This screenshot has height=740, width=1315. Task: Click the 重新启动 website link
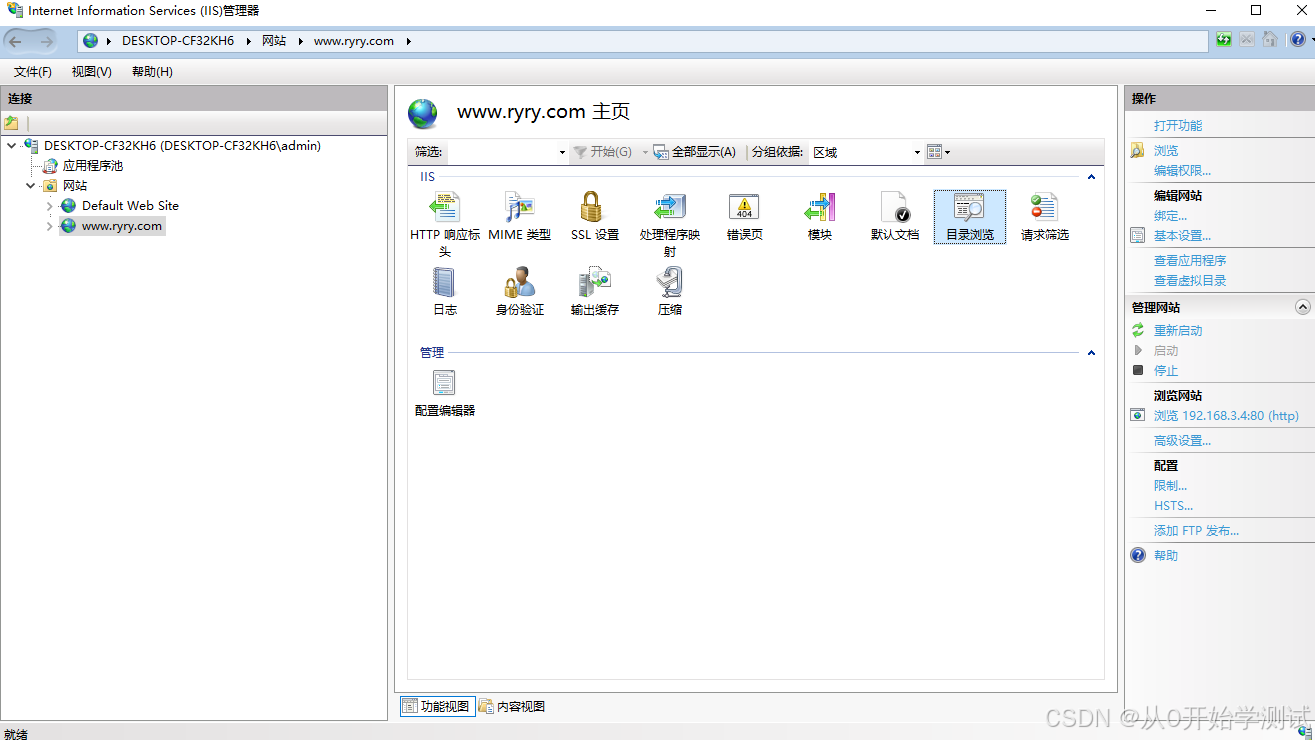(x=1177, y=330)
